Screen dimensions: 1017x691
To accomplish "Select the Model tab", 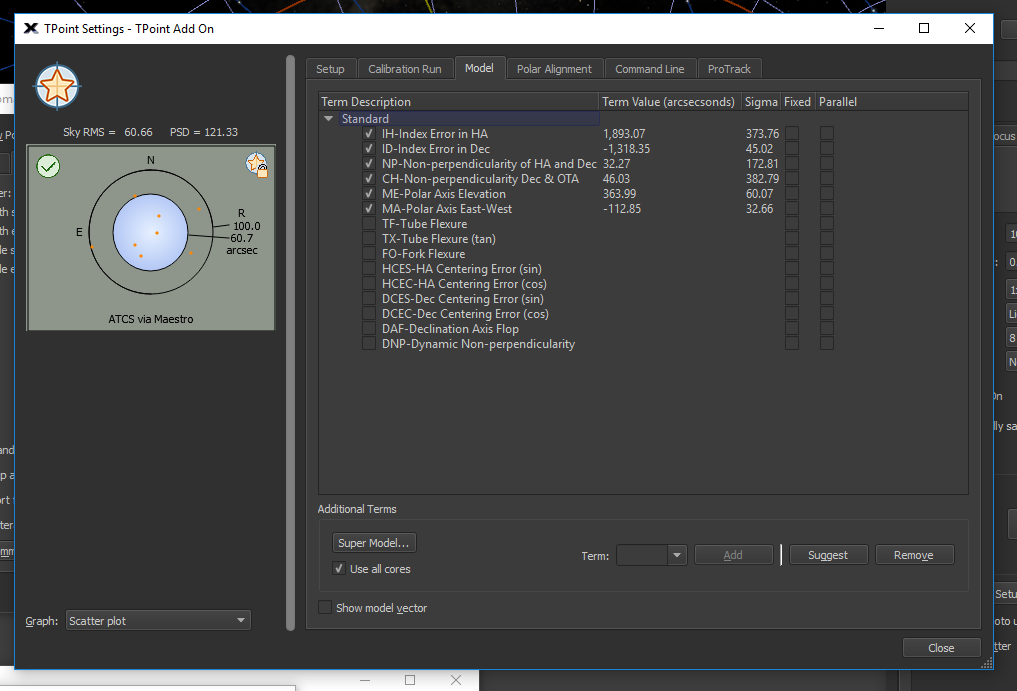I will coord(479,68).
